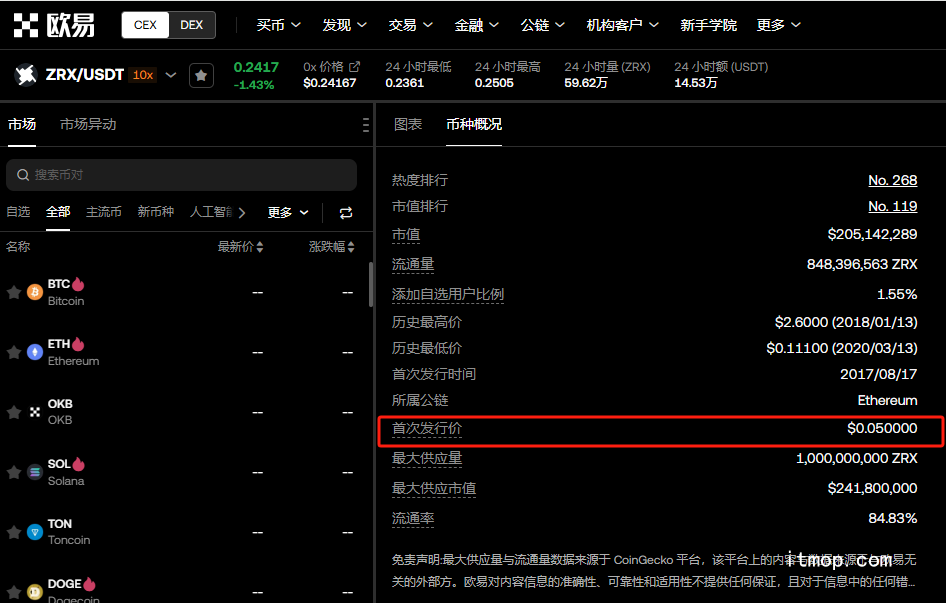This screenshot has height=603, width=946.
Task: Favorite ETH with its star
Action: click(x=13, y=353)
